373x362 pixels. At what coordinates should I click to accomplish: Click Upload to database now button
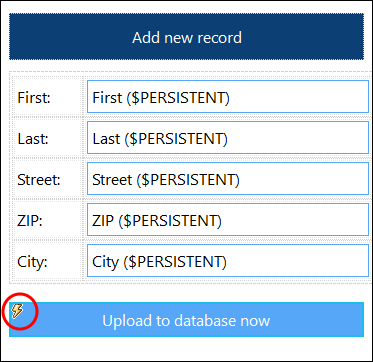(x=186, y=320)
